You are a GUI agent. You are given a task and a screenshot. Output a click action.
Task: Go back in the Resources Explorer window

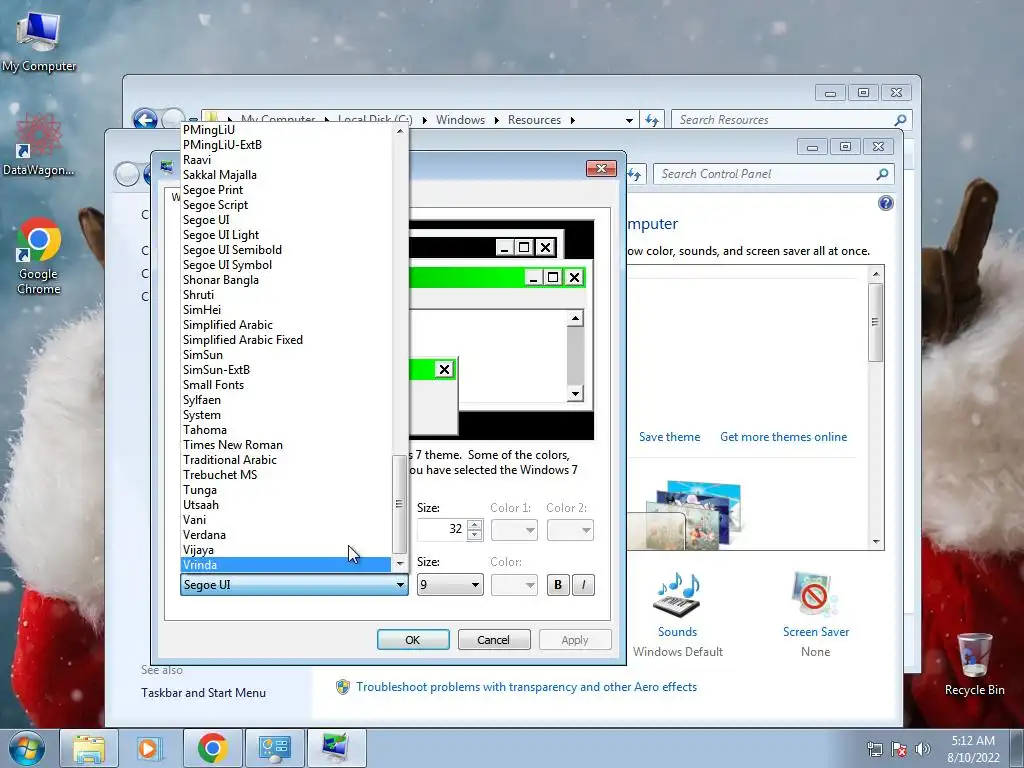click(x=145, y=120)
